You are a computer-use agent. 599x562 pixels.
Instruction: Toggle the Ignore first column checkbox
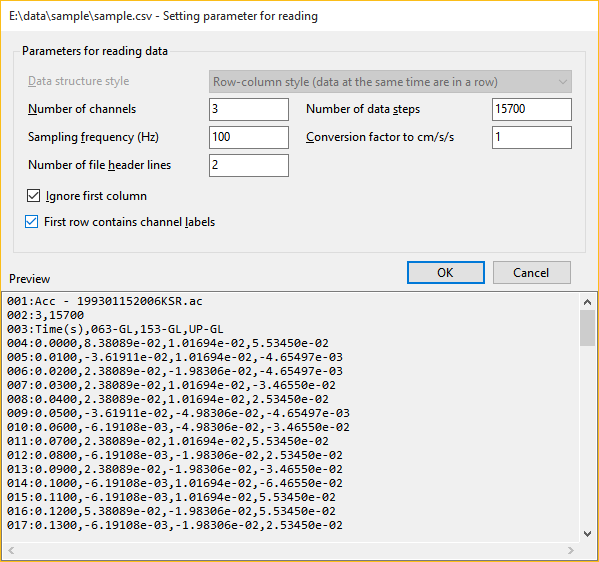pyautogui.click(x=33, y=196)
